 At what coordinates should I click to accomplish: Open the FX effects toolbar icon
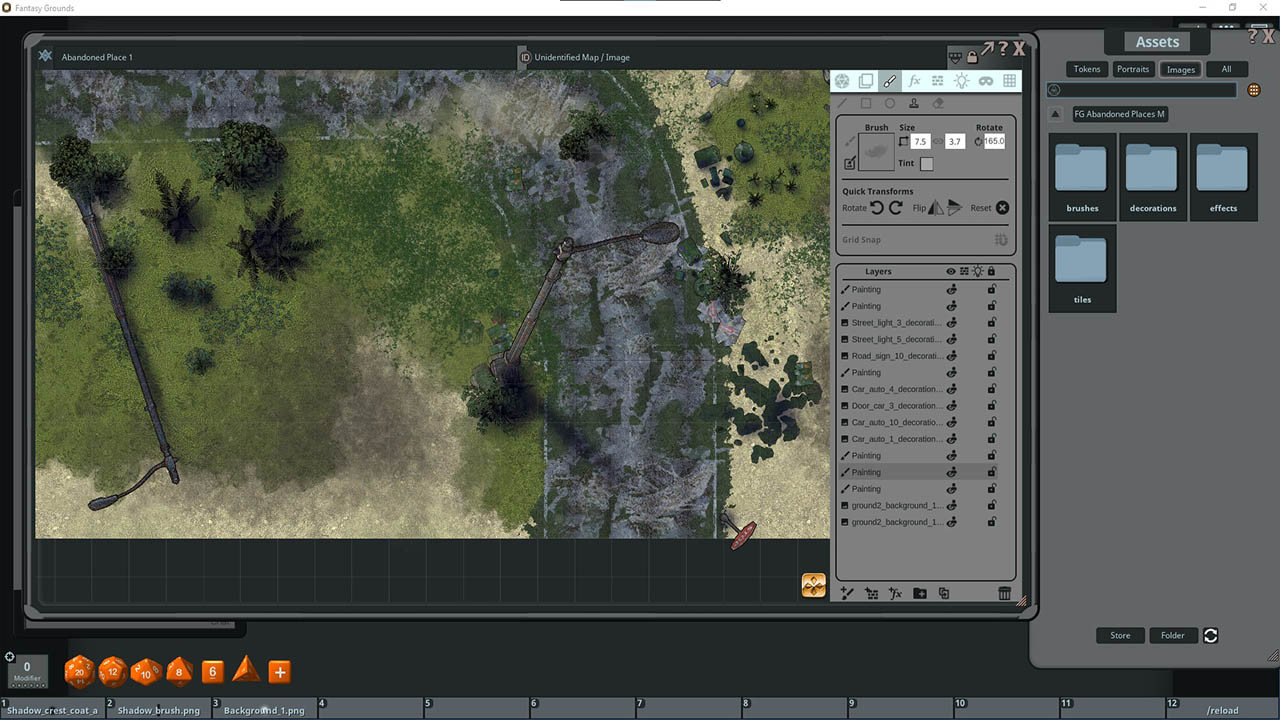[x=914, y=81]
